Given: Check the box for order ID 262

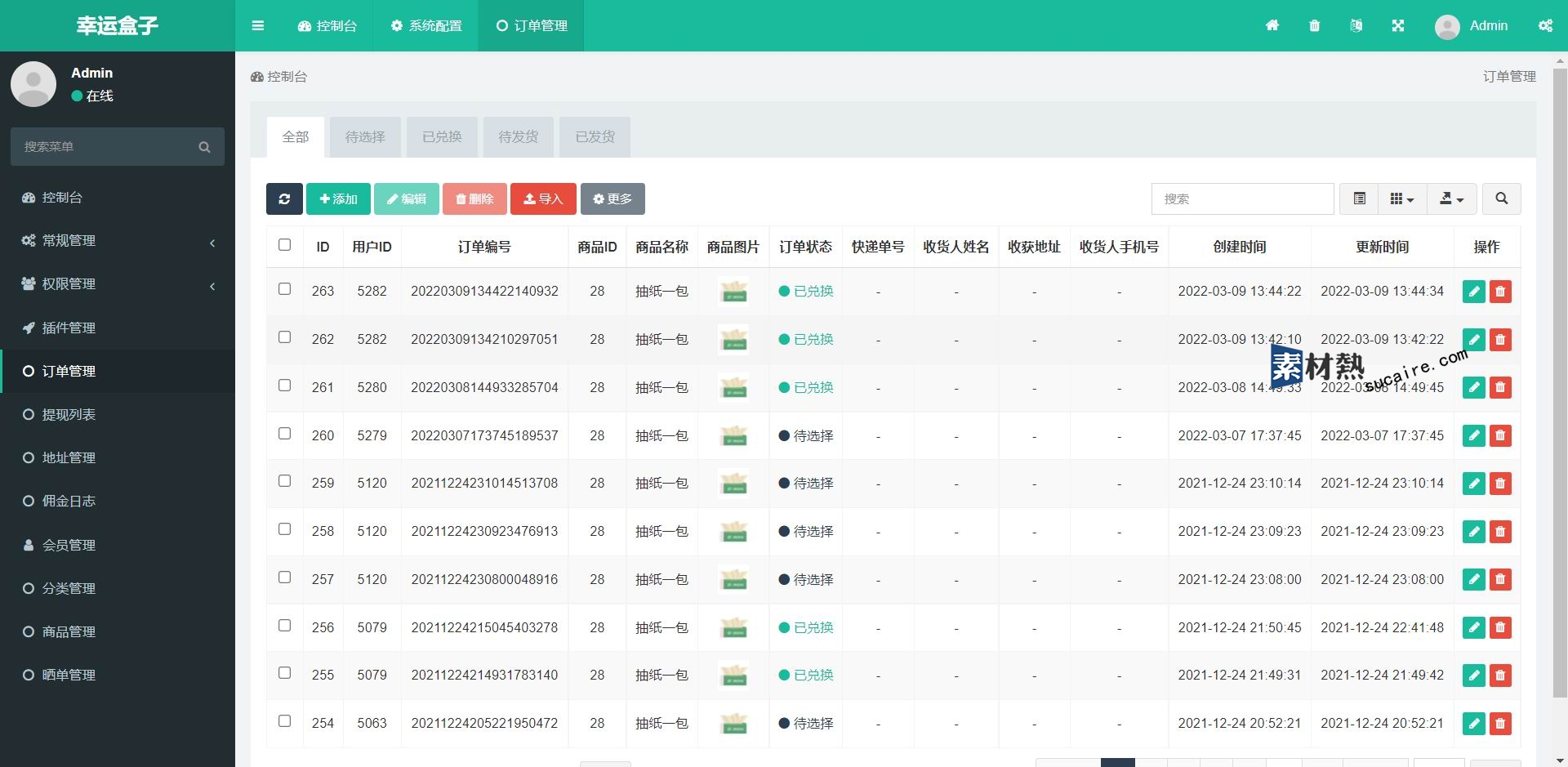Looking at the screenshot, I should [x=284, y=337].
